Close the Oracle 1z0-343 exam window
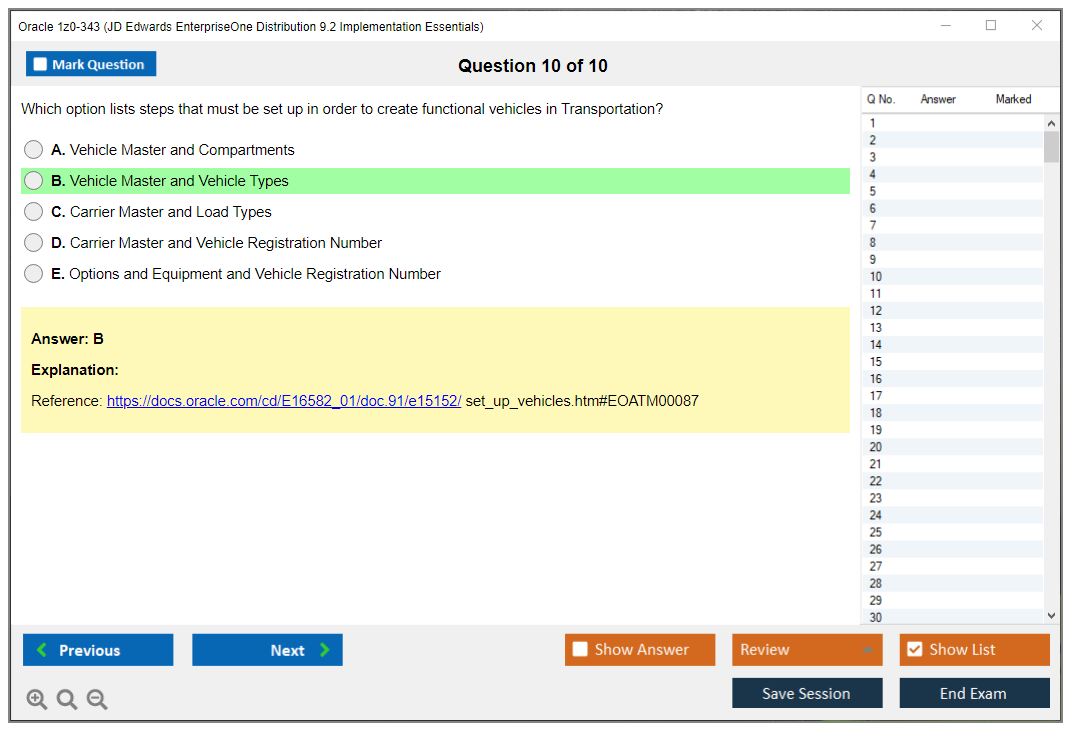This screenshot has height=735, width=1075. [x=1037, y=25]
